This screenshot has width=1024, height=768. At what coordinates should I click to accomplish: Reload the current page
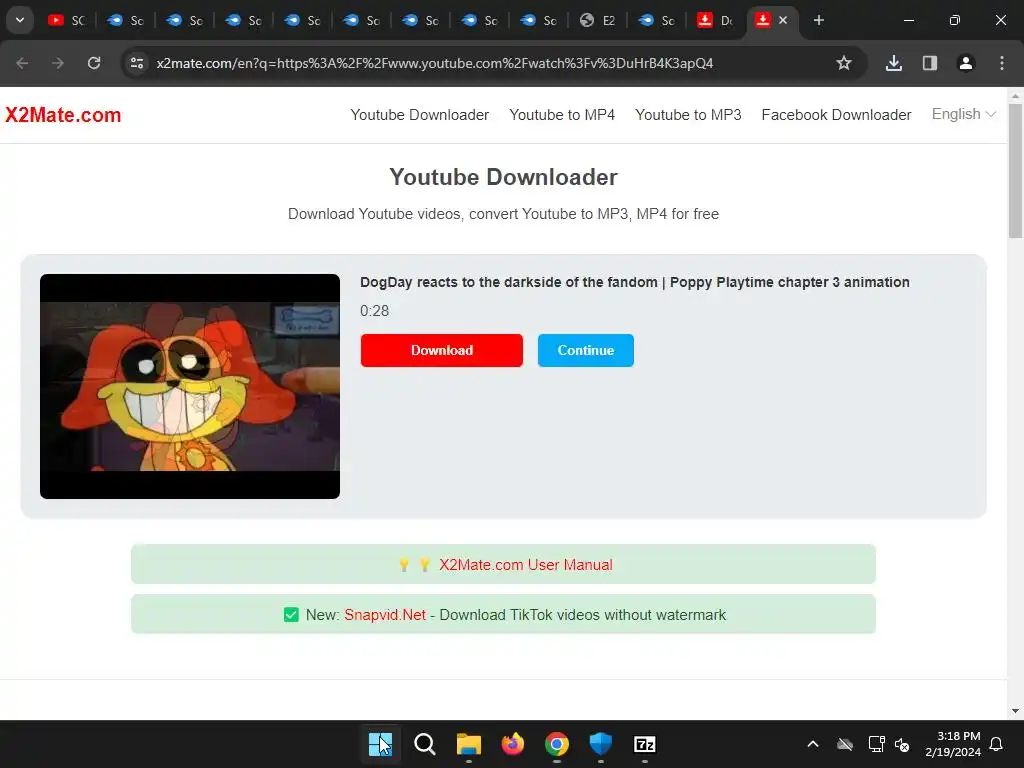[x=94, y=63]
